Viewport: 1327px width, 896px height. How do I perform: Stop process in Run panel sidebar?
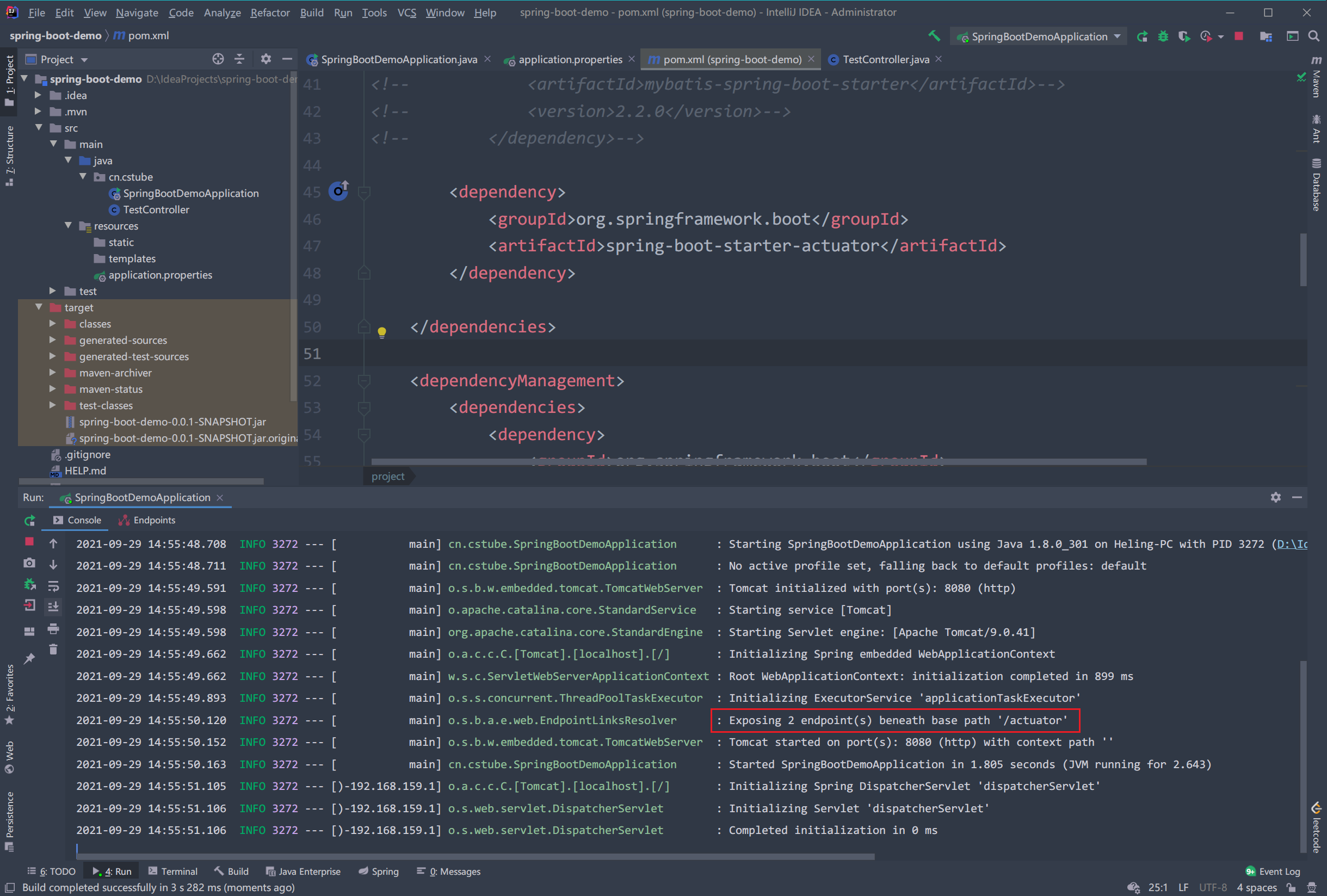point(30,541)
